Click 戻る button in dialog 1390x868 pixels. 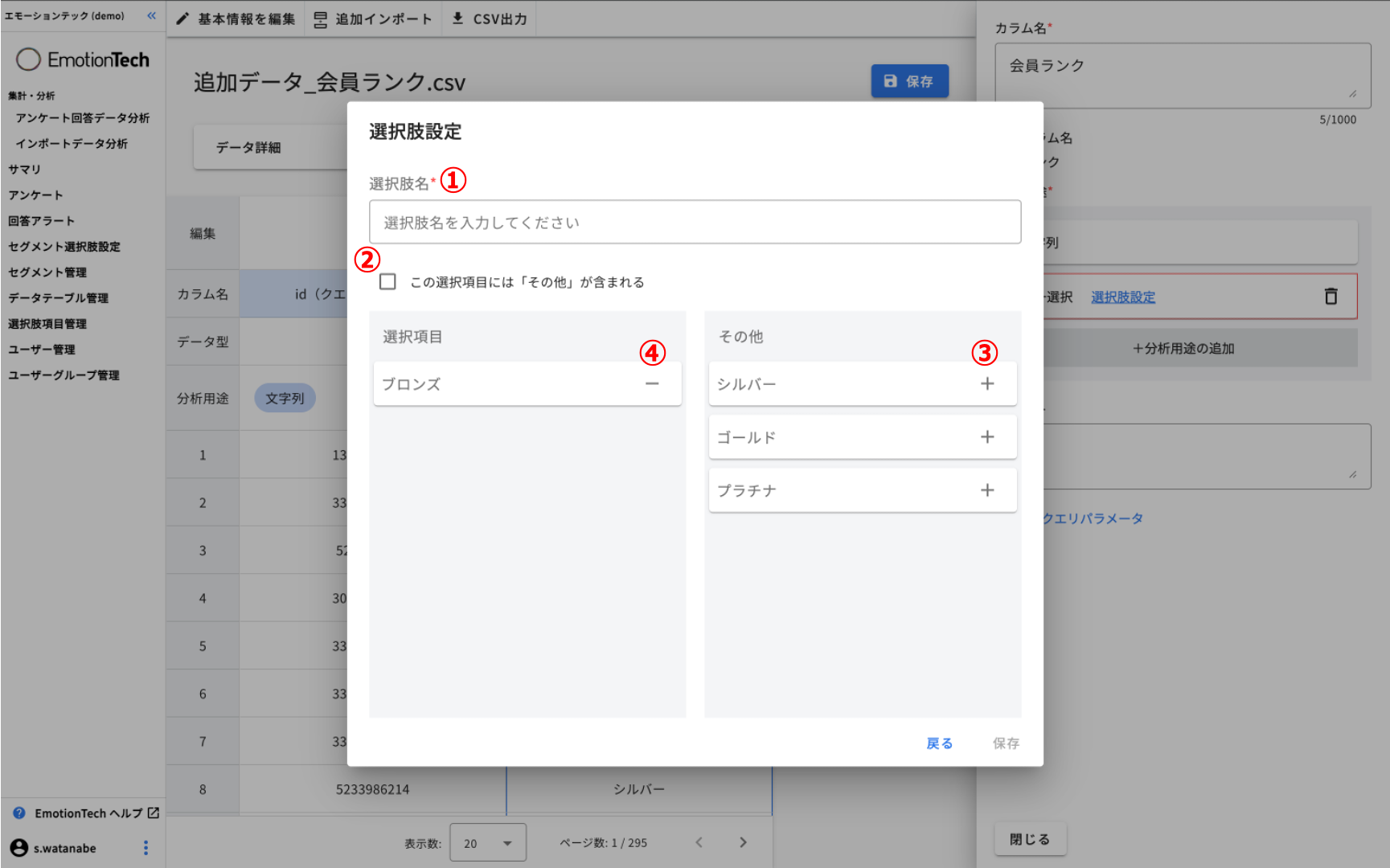coord(939,743)
